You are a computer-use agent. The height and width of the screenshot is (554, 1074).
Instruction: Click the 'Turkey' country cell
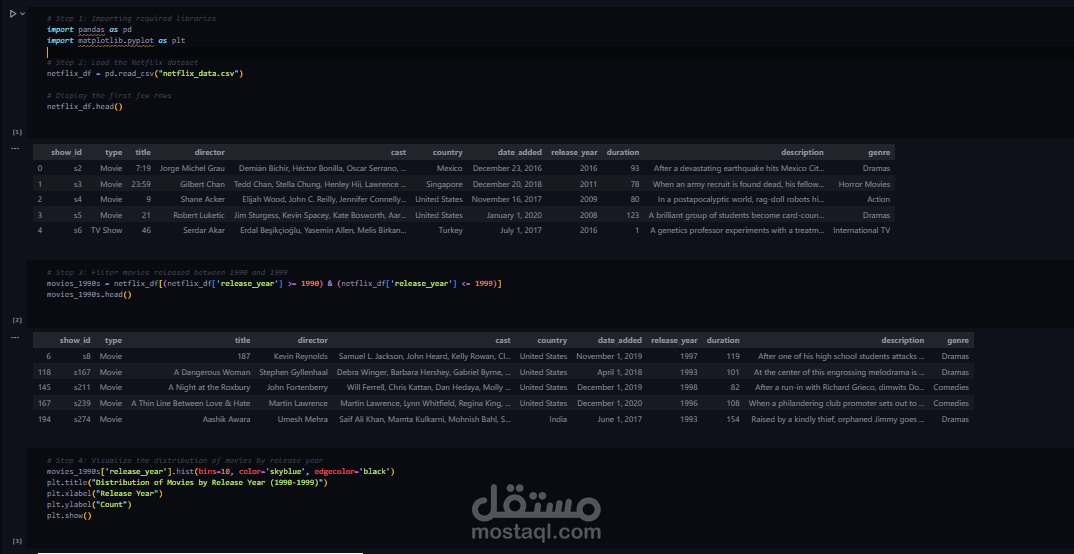pyautogui.click(x=451, y=231)
